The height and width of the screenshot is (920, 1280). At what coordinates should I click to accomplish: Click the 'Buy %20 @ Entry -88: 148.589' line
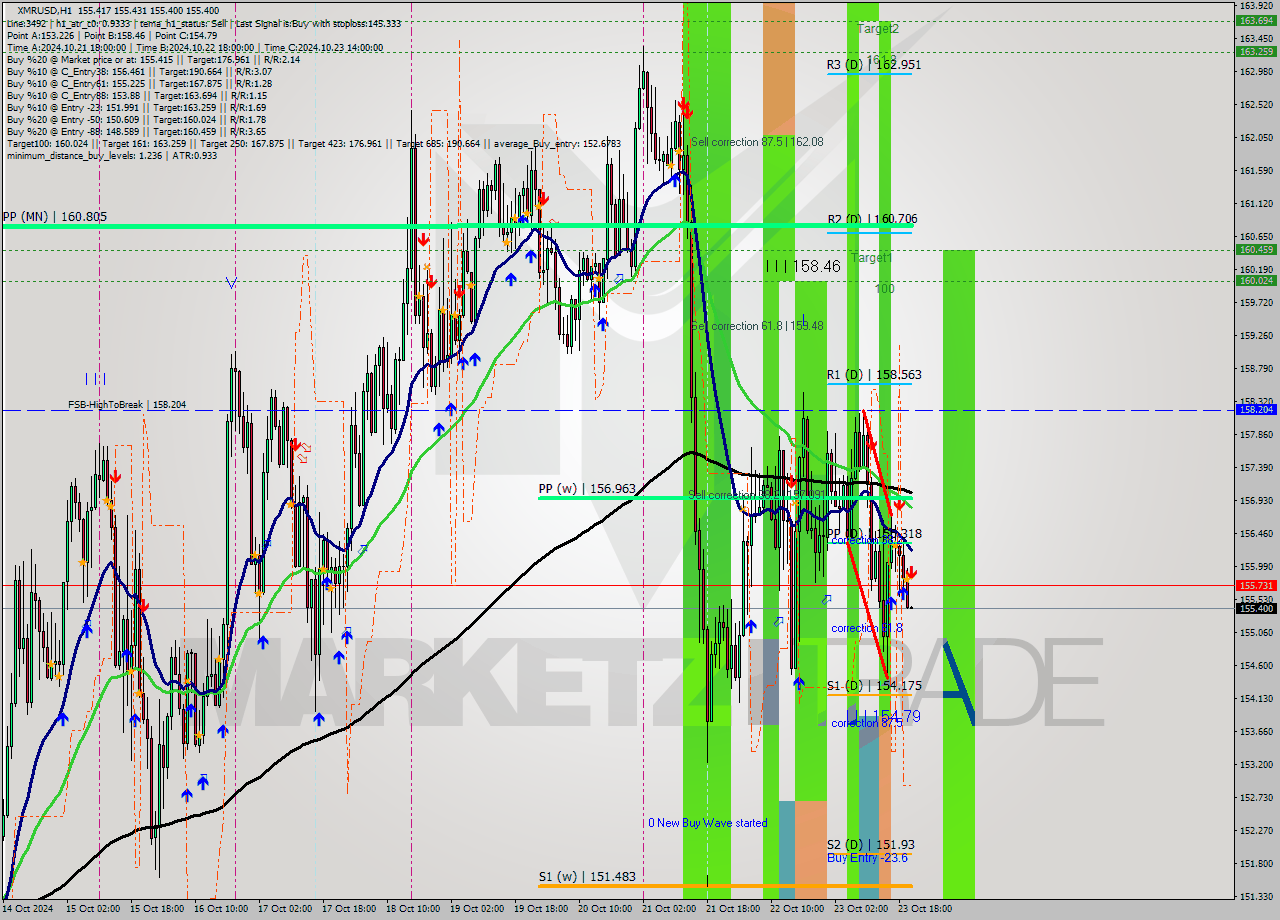tap(136, 131)
